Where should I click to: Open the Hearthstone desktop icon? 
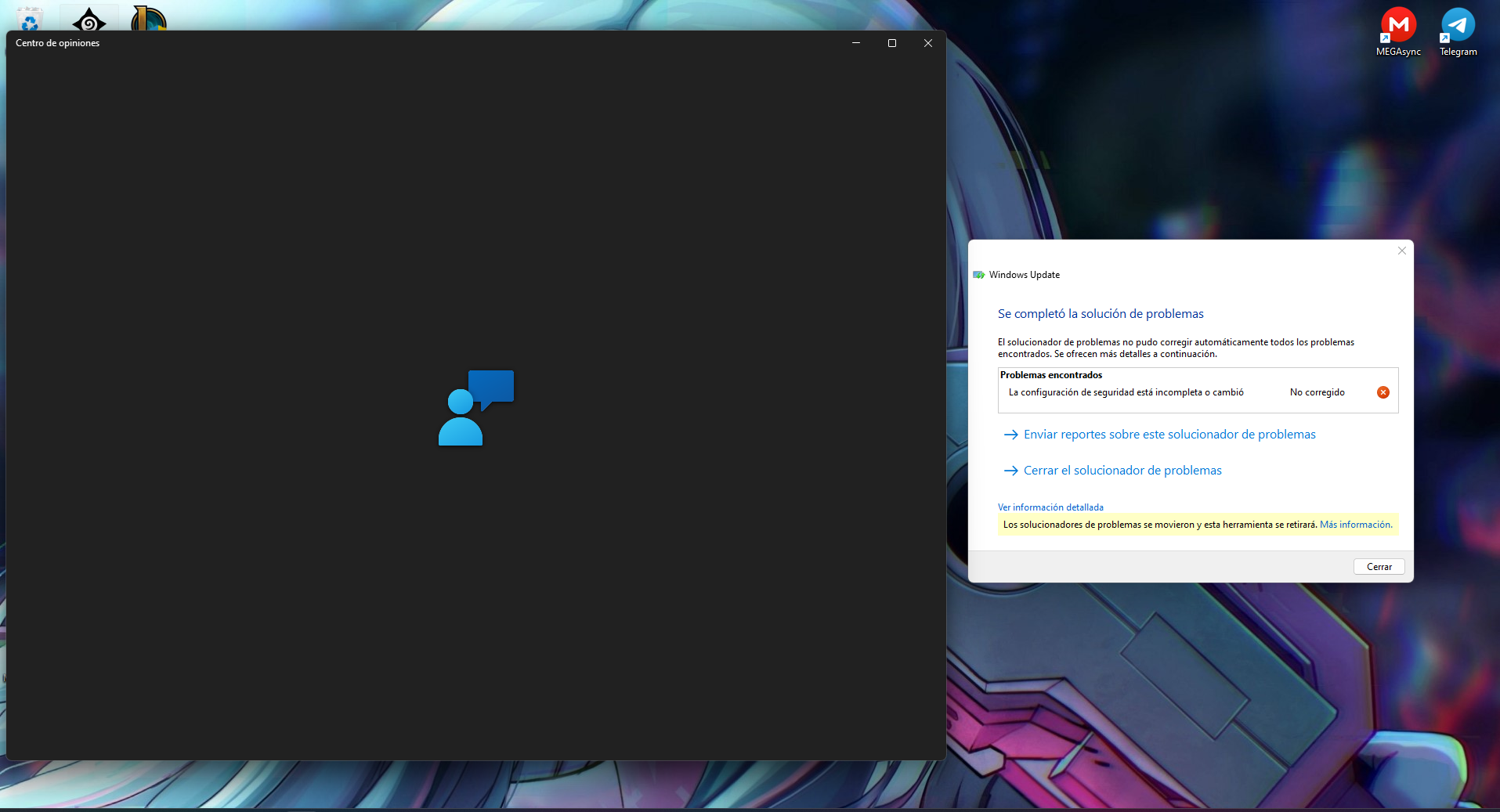89,19
